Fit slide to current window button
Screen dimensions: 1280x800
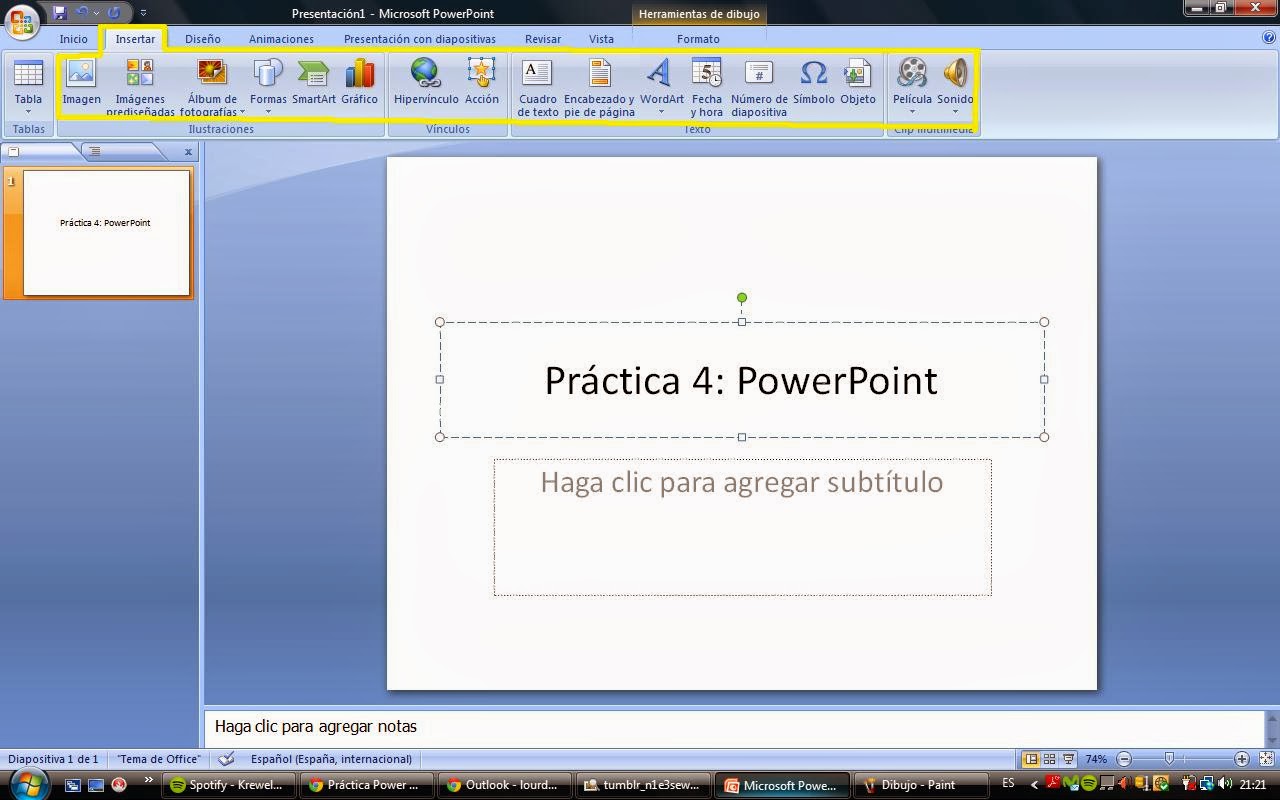pyautogui.click(x=1267, y=759)
